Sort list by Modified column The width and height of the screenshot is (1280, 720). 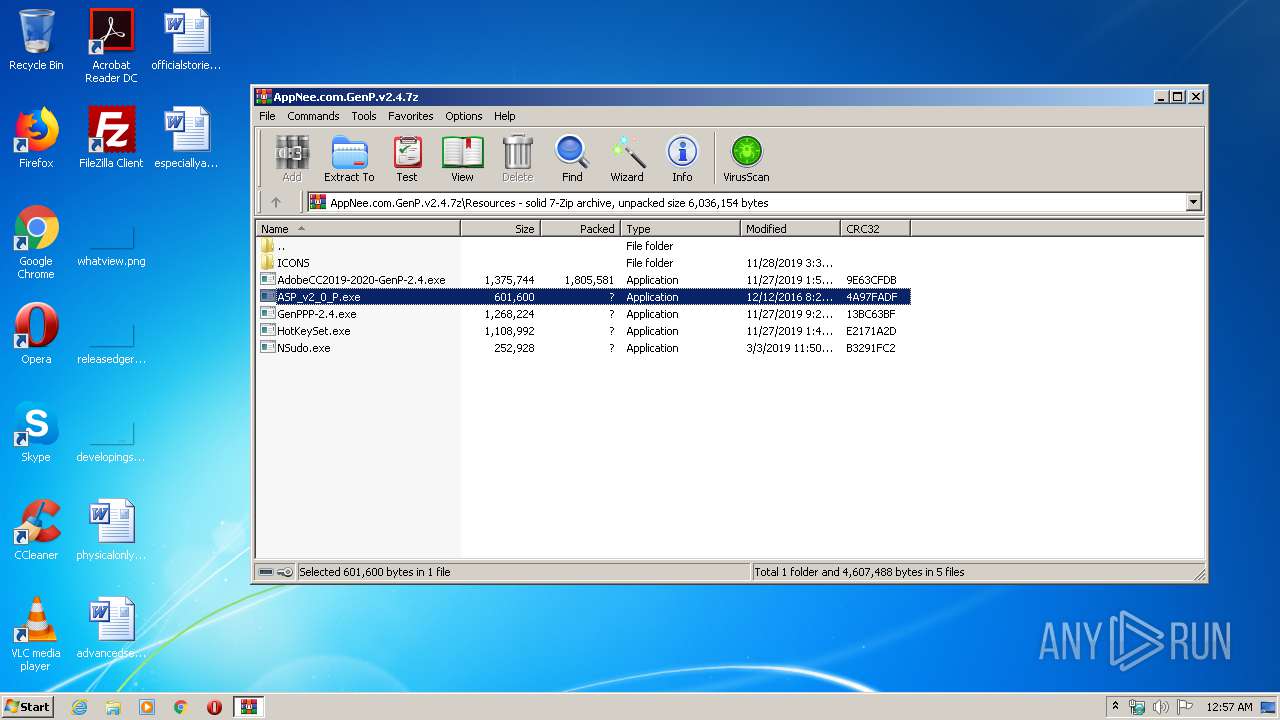coord(790,229)
